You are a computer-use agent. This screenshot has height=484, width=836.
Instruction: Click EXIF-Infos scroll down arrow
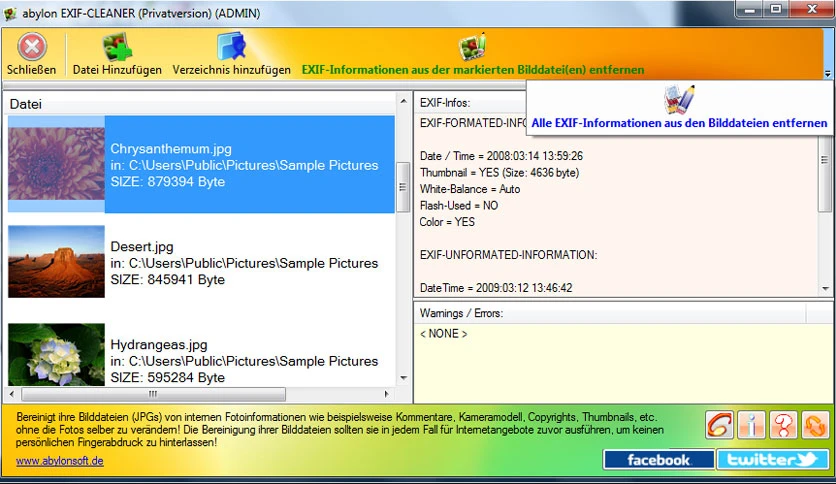[x=825, y=288]
